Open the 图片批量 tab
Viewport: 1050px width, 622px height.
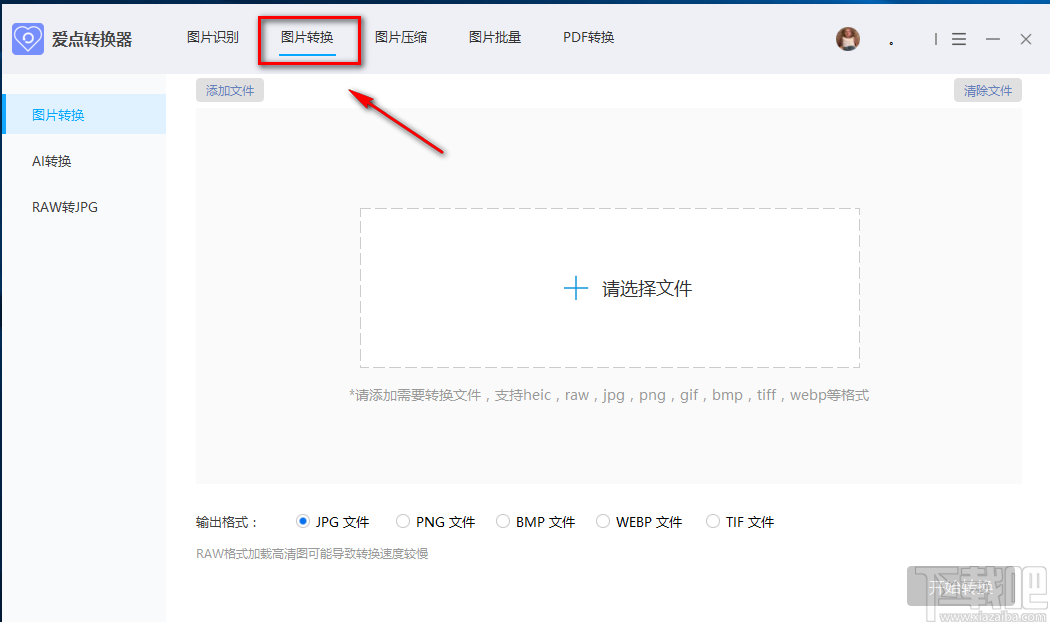tap(494, 37)
